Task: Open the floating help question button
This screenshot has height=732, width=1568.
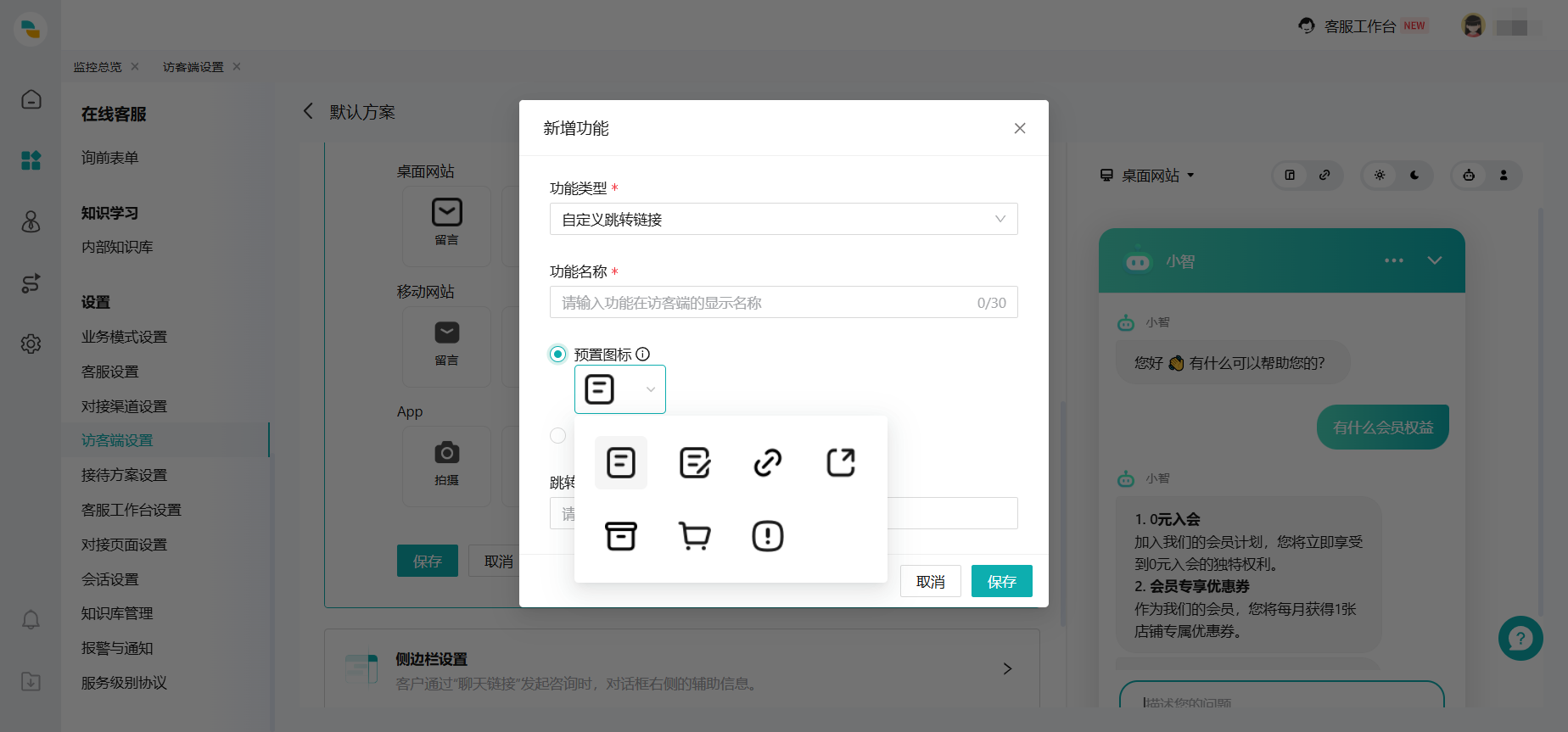Action: pos(1520,639)
